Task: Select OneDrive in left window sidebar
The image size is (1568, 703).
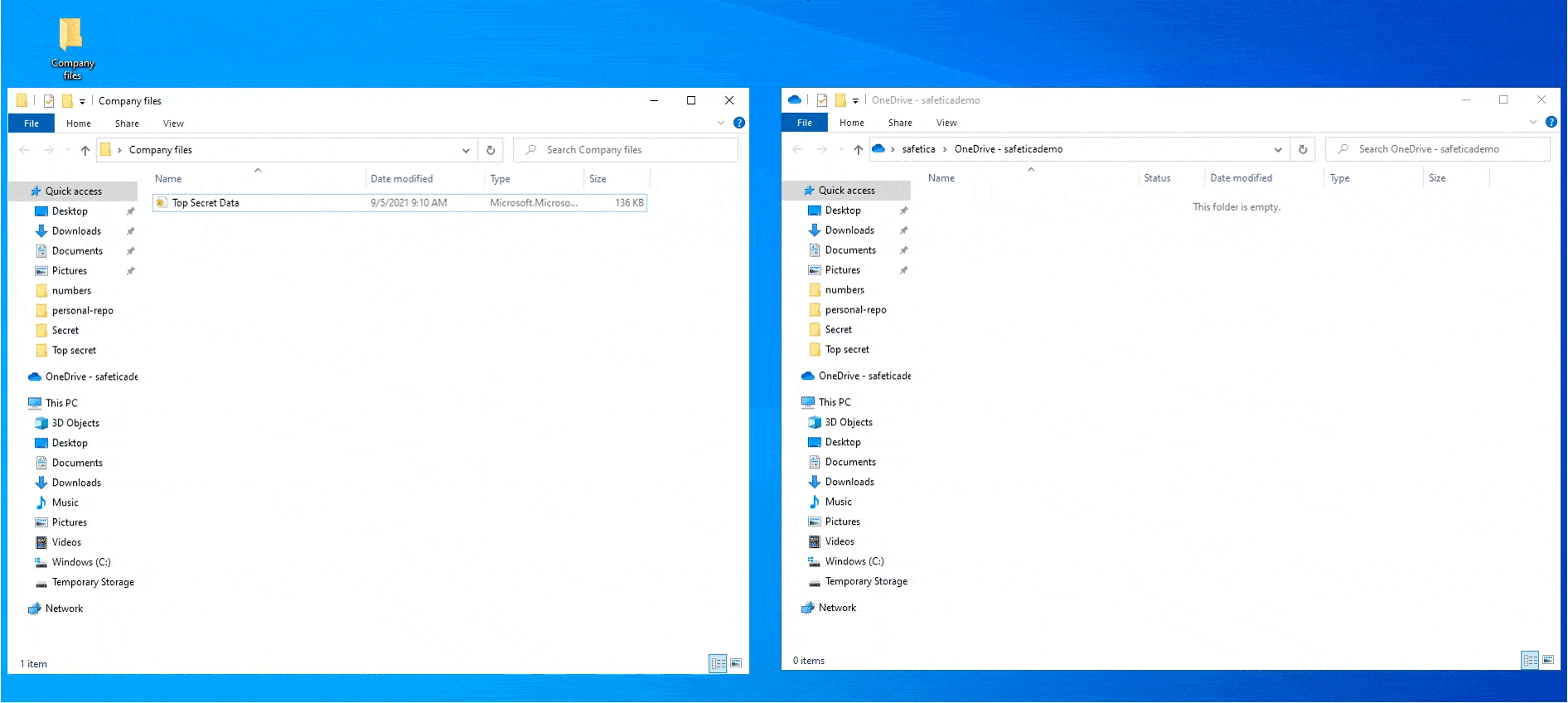Action: point(91,376)
